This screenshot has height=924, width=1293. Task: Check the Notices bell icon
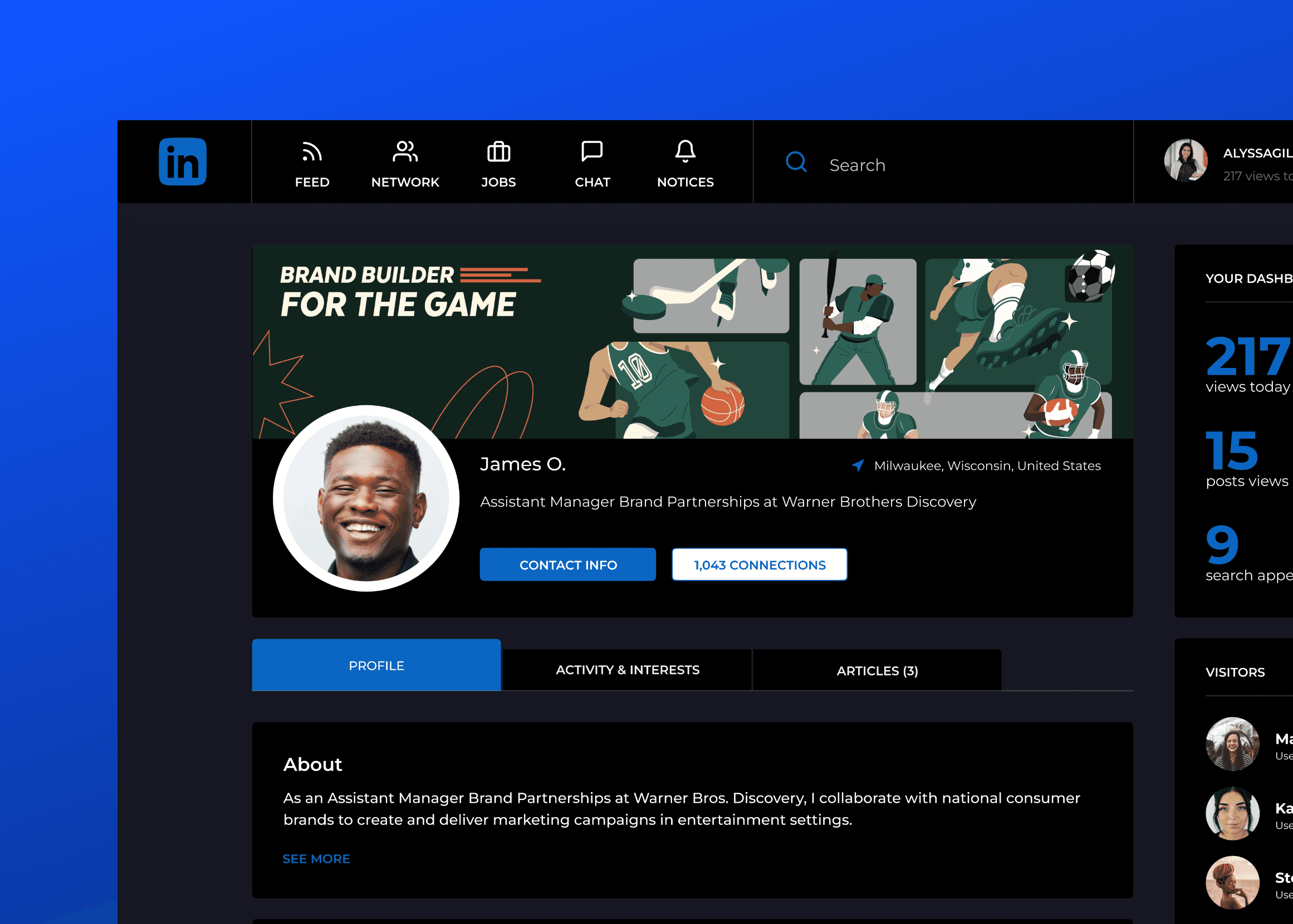click(x=685, y=152)
